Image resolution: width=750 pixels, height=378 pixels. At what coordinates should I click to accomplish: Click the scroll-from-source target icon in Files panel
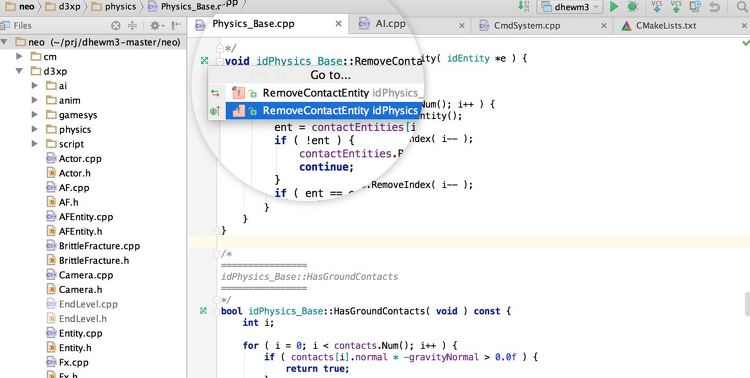coord(115,26)
